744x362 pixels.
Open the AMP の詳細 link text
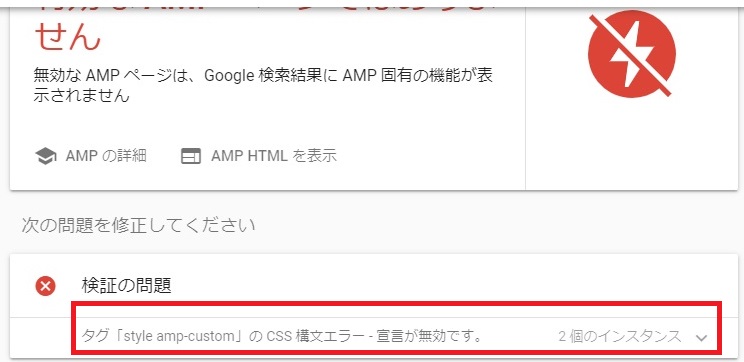click(x=106, y=156)
